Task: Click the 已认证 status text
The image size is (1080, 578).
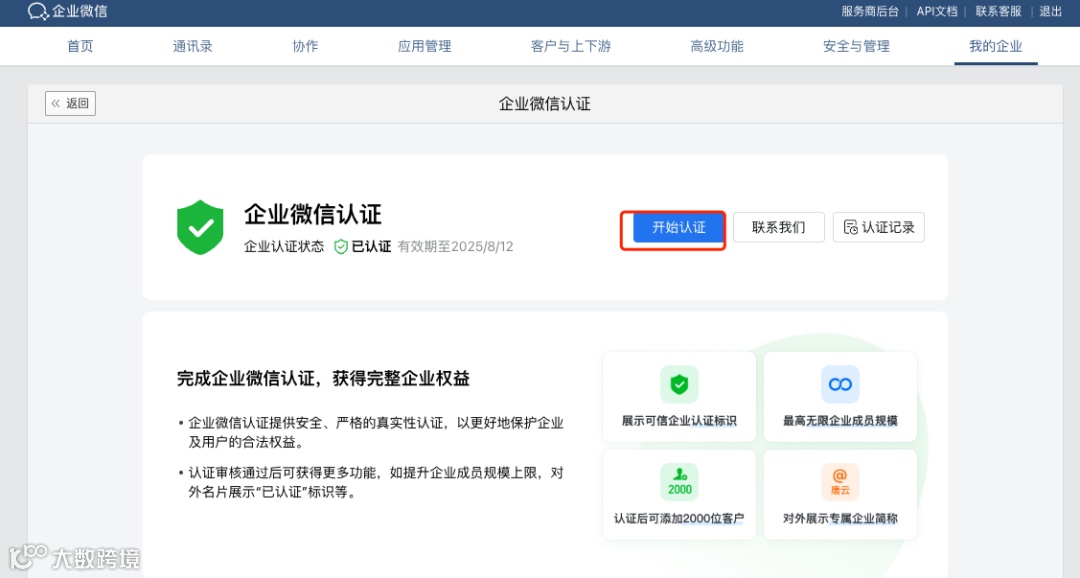Action: [371, 247]
